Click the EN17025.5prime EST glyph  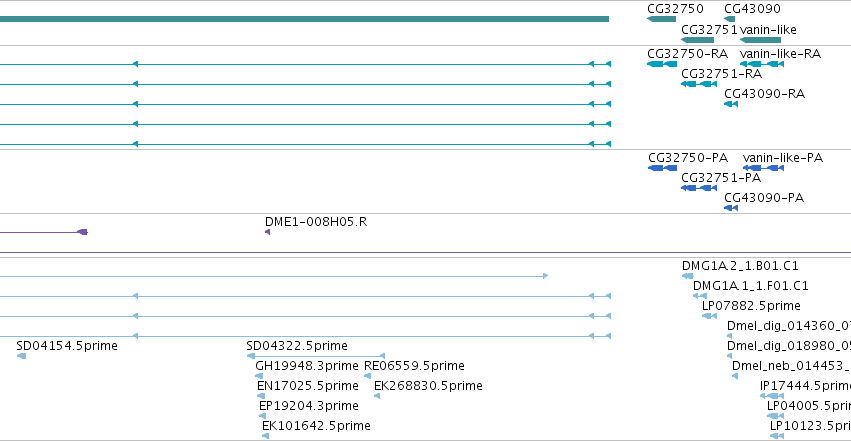pos(261,396)
